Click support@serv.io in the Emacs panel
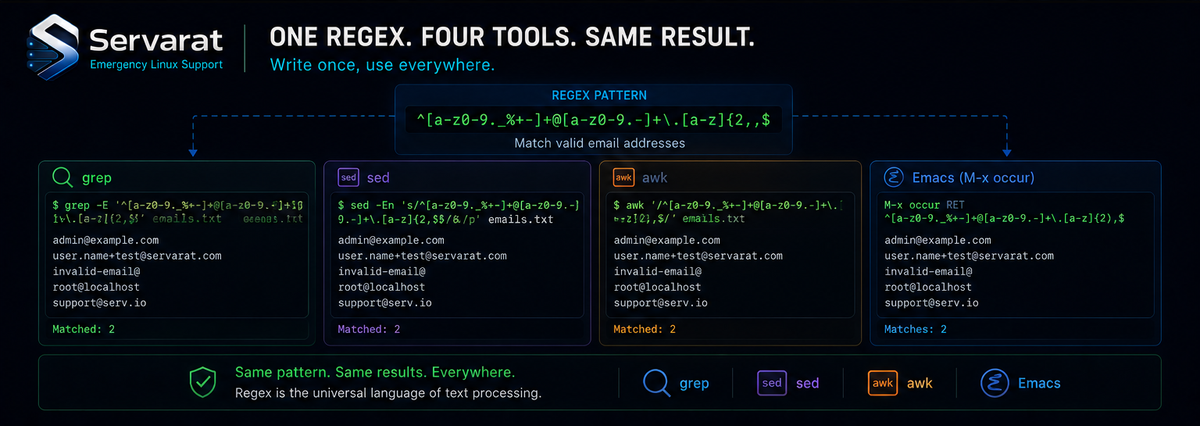1200x426 pixels. click(932, 301)
